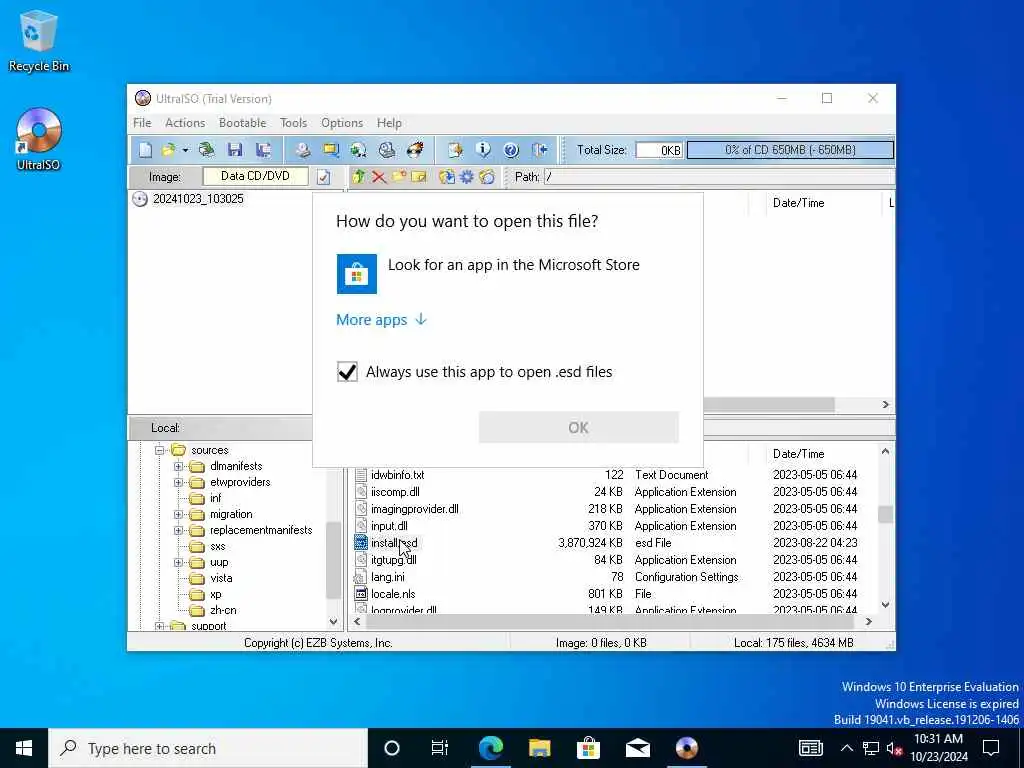Expand the uup folder node
This screenshot has width=1024, height=768.
(178, 562)
